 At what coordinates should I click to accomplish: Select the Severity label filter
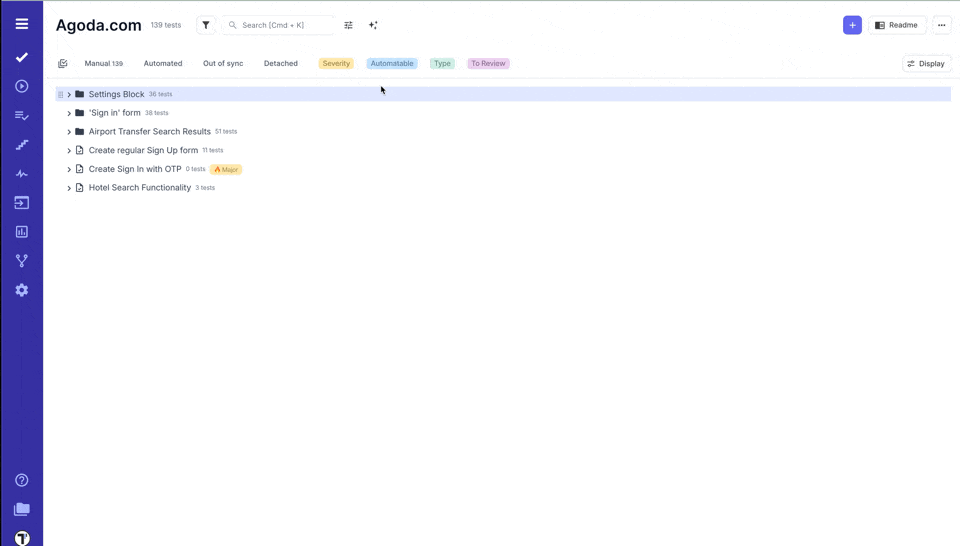click(336, 64)
